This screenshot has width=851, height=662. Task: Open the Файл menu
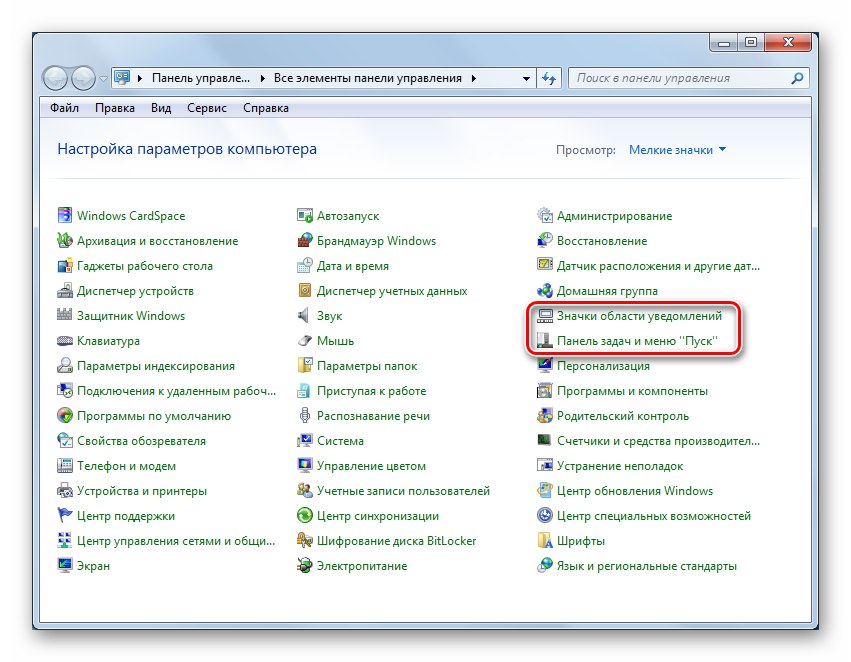pos(65,108)
